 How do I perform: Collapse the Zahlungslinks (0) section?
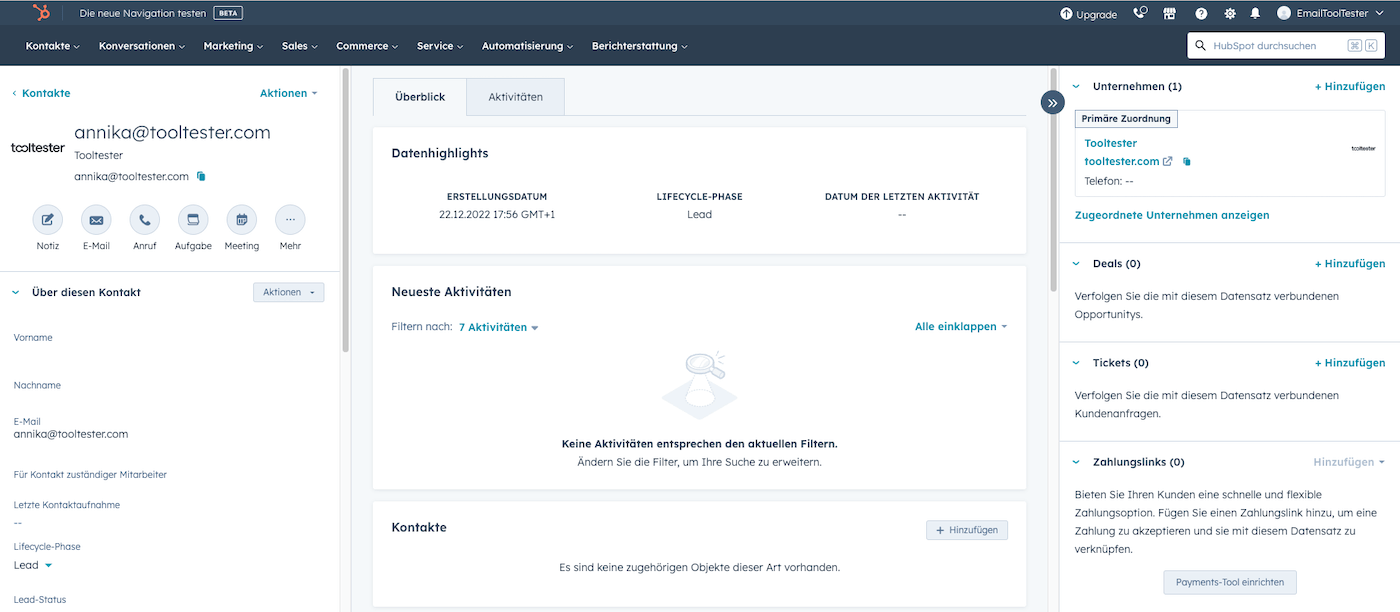pos(1076,462)
